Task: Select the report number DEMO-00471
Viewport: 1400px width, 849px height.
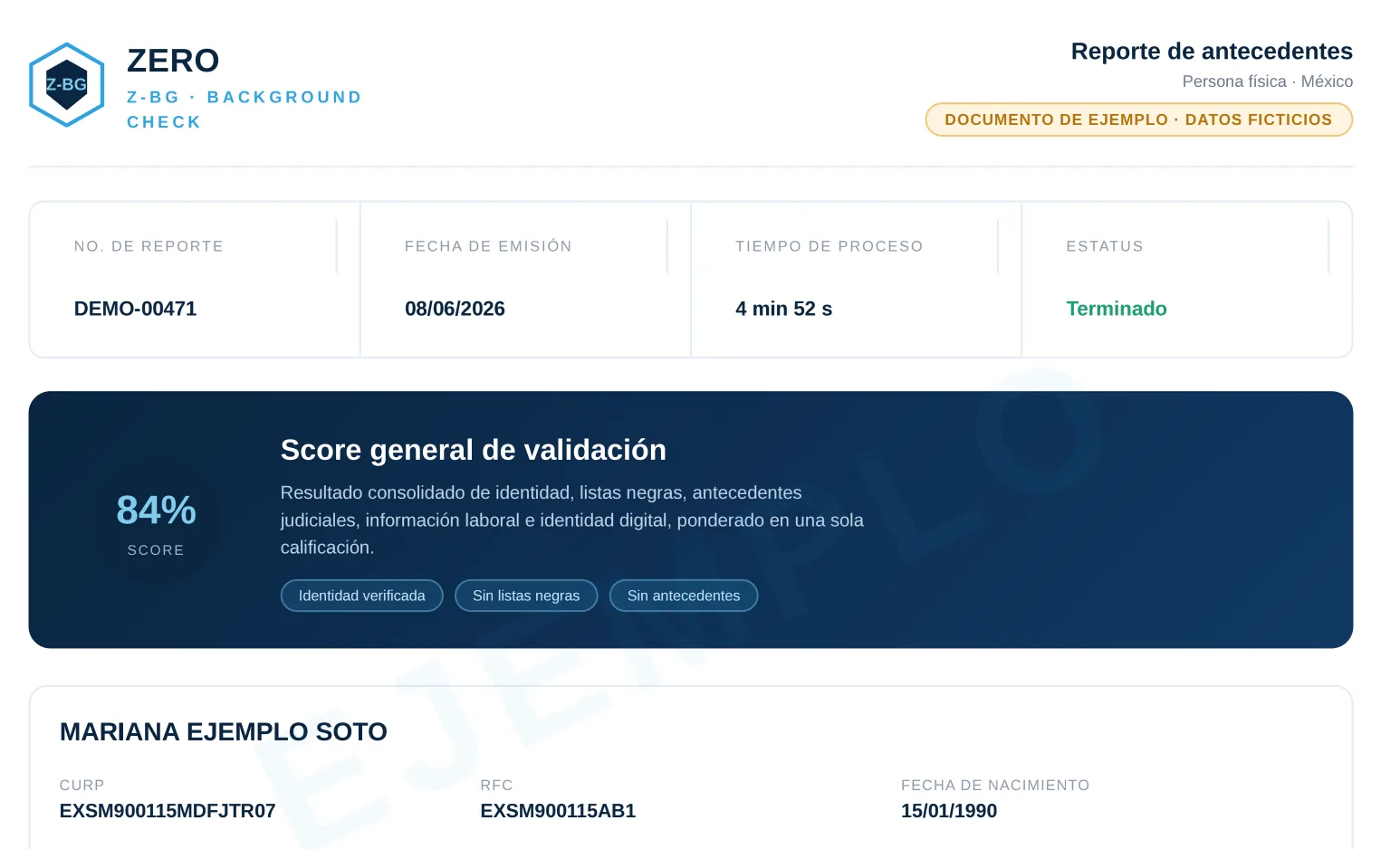Action: [135, 309]
